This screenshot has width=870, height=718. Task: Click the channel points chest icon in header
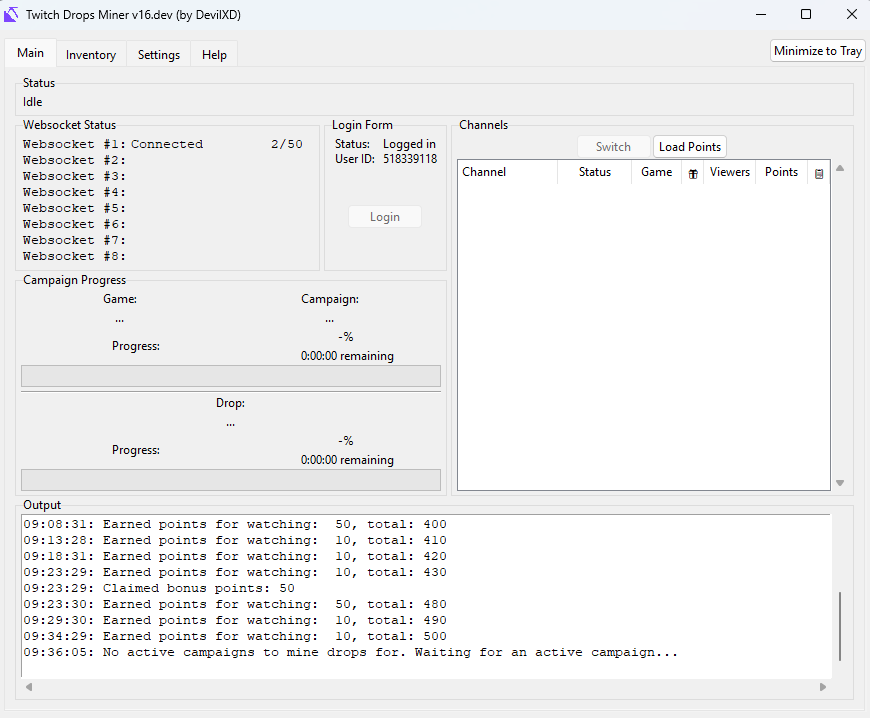click(x=819, y=172)
